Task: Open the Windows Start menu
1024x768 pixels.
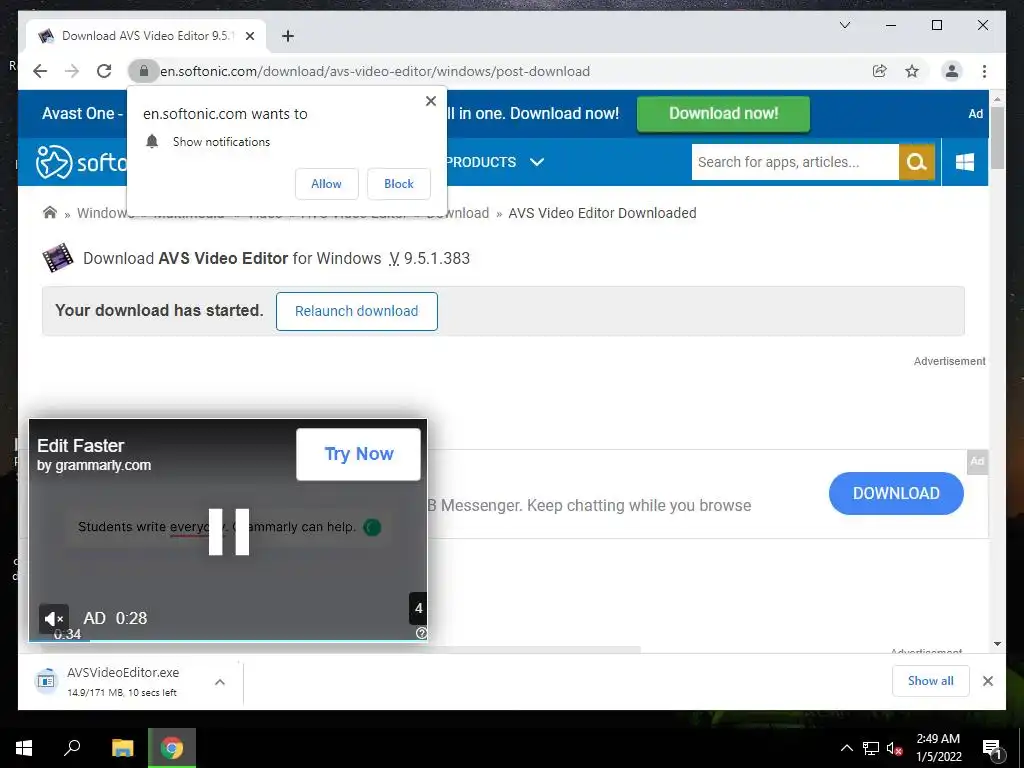Action: coord(24,748)
